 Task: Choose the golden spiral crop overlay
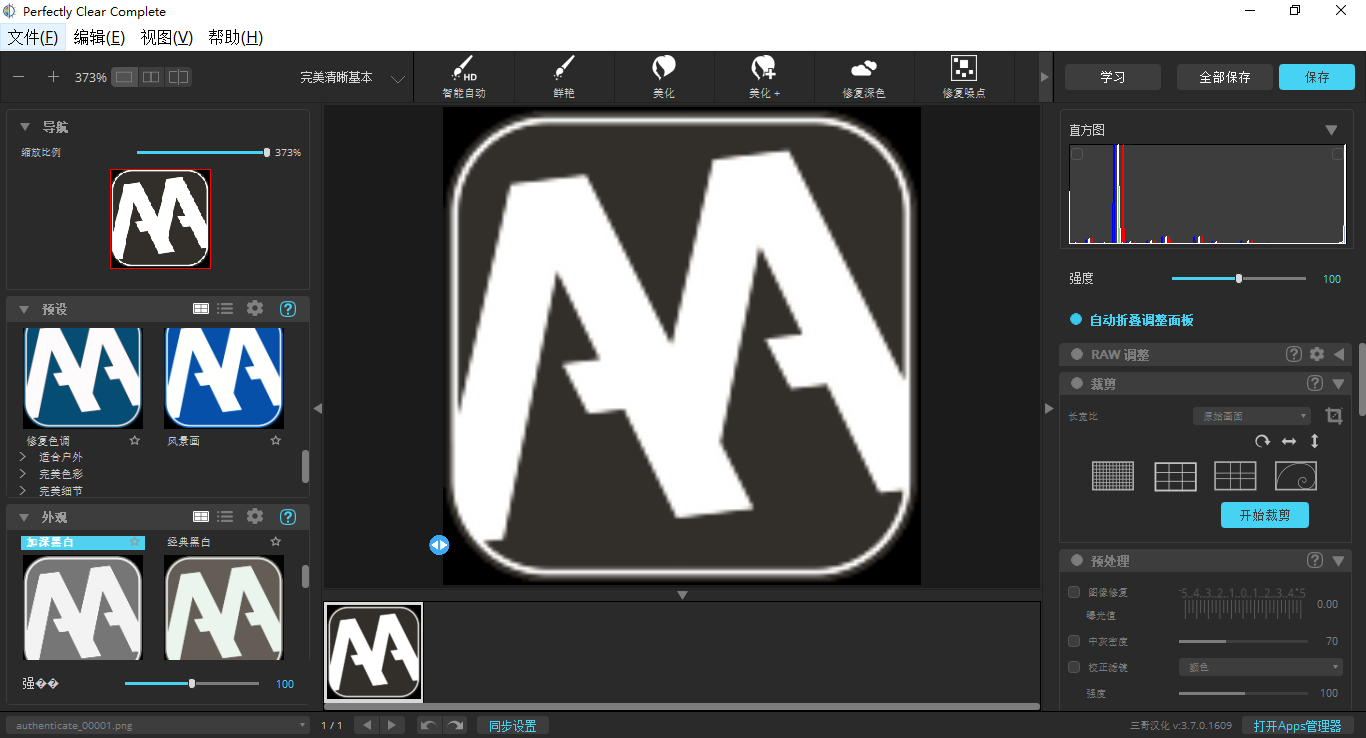pyautogui.click(x=1296, y=476)
